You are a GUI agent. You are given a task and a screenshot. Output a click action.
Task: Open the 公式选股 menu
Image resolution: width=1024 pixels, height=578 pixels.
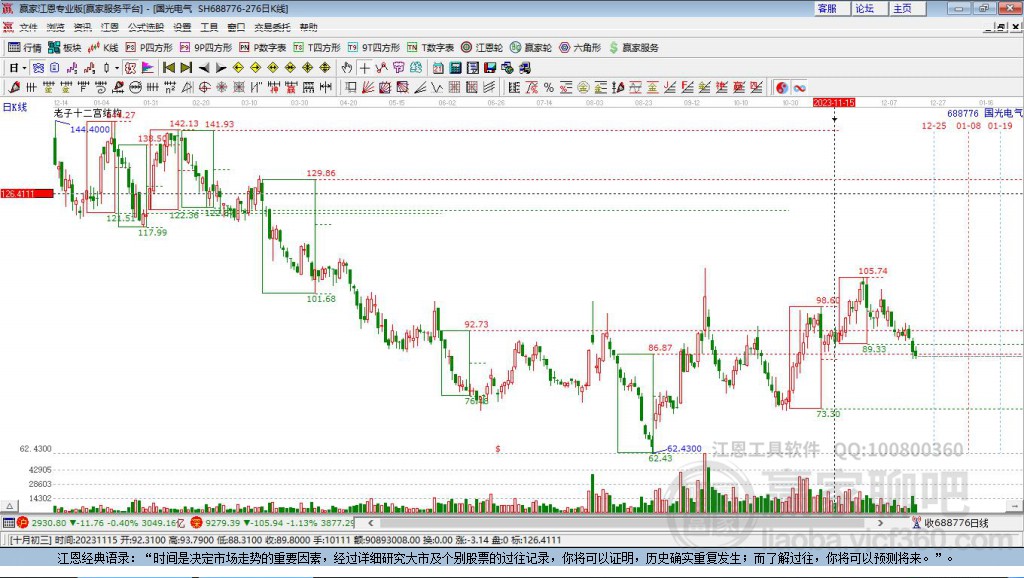[146, 27]
